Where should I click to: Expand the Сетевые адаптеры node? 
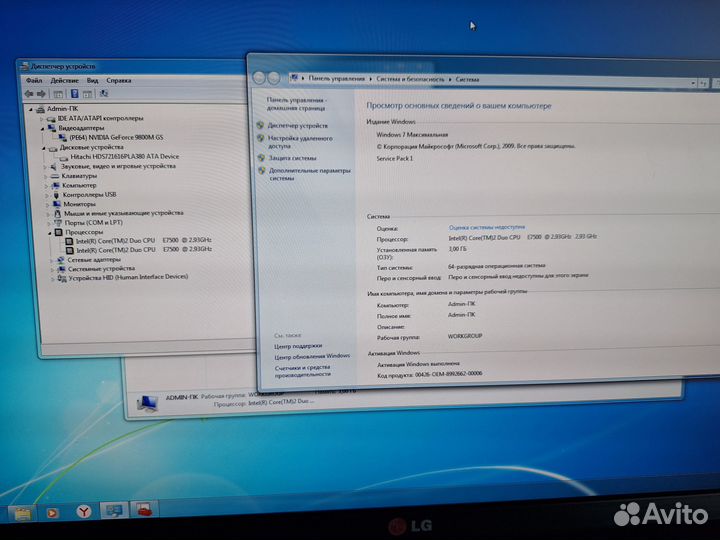pyautogui.click(x=52, y=260)
